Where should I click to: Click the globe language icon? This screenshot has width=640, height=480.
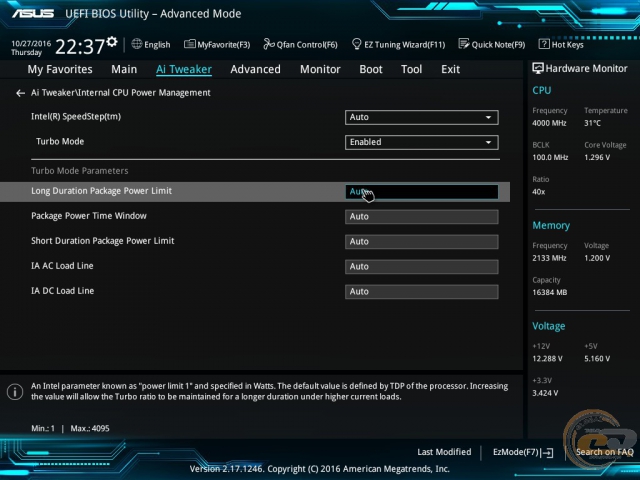pyautogui.click(x=136, y=44)
